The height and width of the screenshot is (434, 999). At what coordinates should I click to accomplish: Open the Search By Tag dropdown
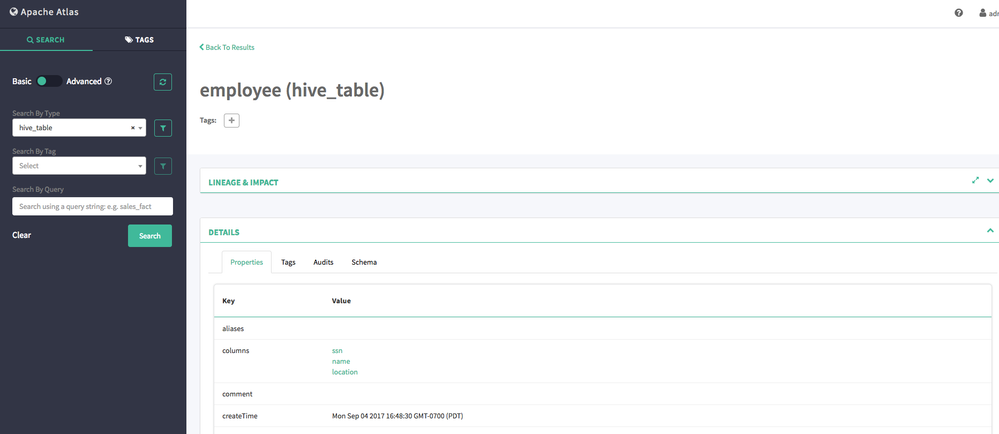point(79,166)
